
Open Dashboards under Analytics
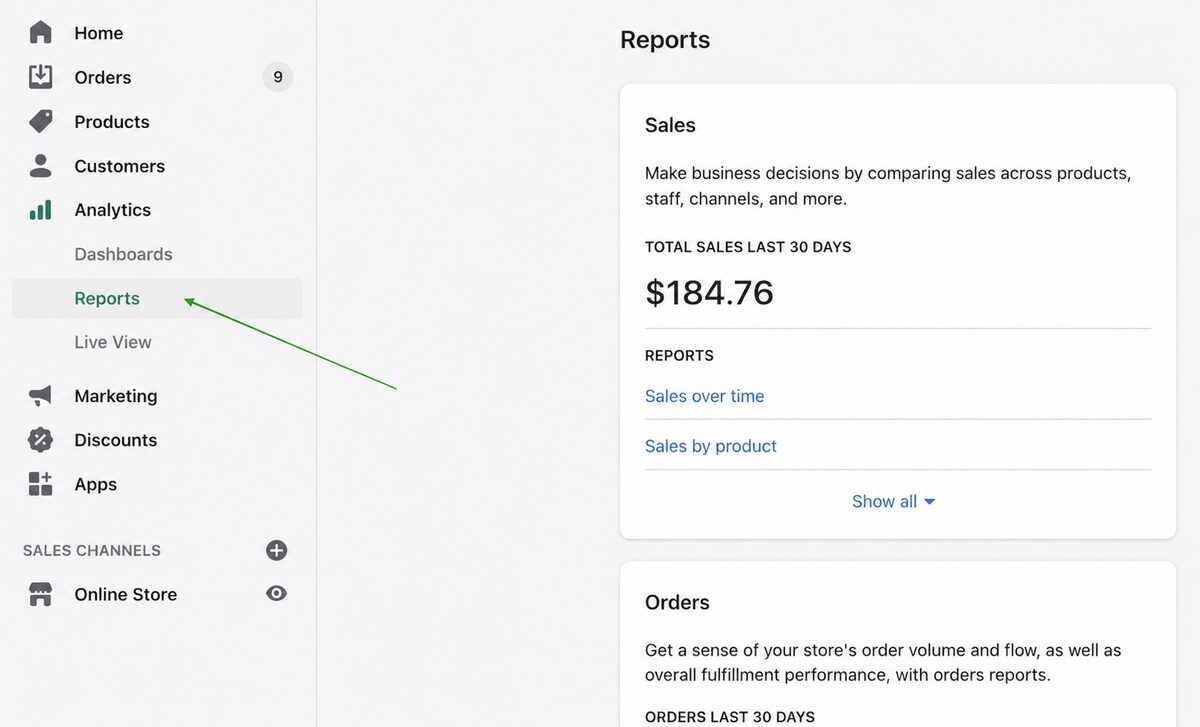pyautogui.click(x=123, y=254)
